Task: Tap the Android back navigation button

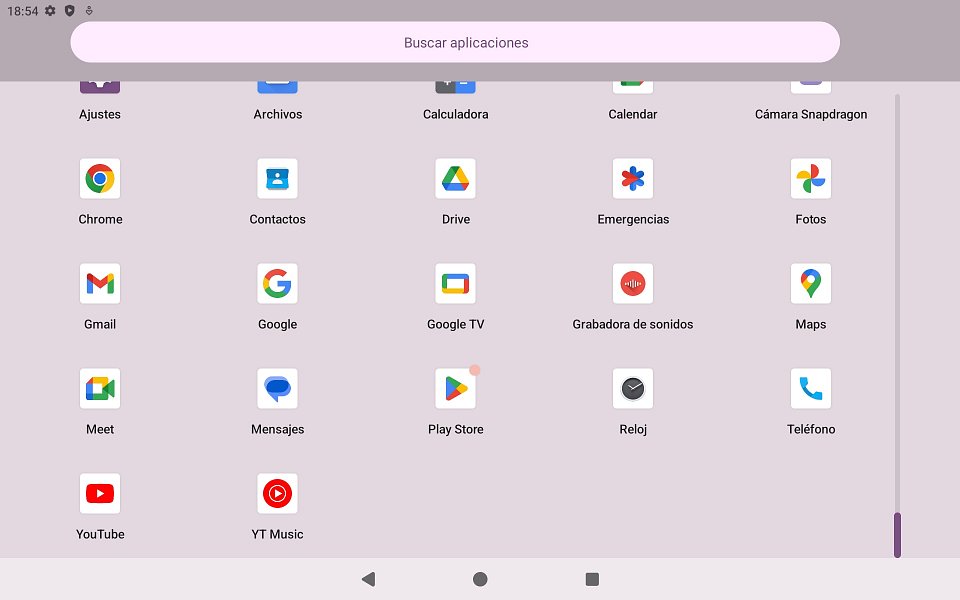Action: (x=369, y=579)
